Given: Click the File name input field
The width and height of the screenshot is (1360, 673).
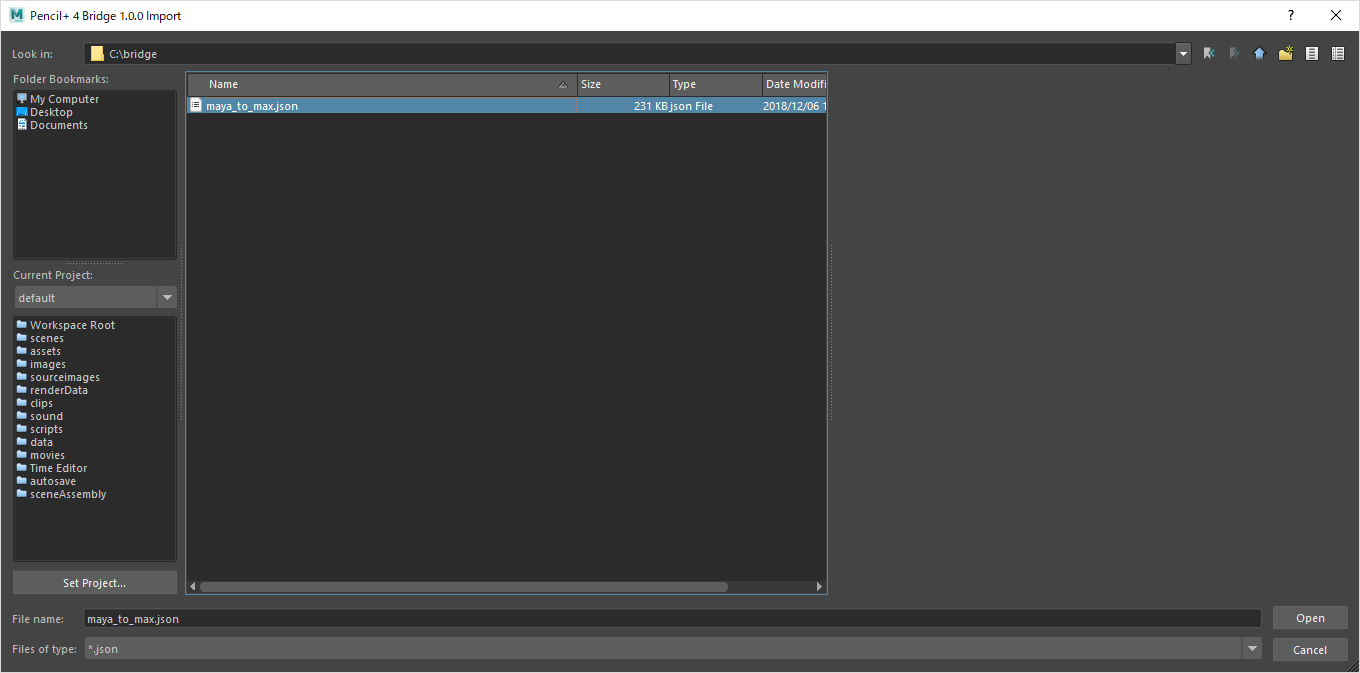Looking at the screenshot, I should click(671, 619).
